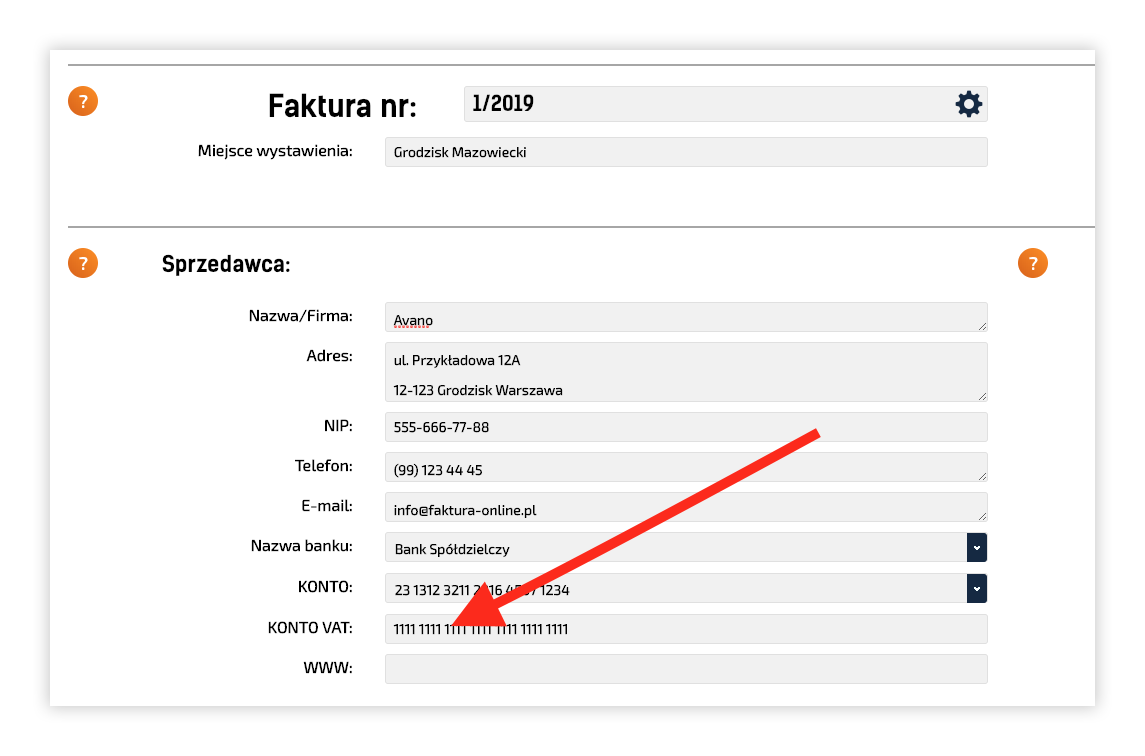
Task: Click the E-mail textarea resize handle
Action: coord(982,516)
